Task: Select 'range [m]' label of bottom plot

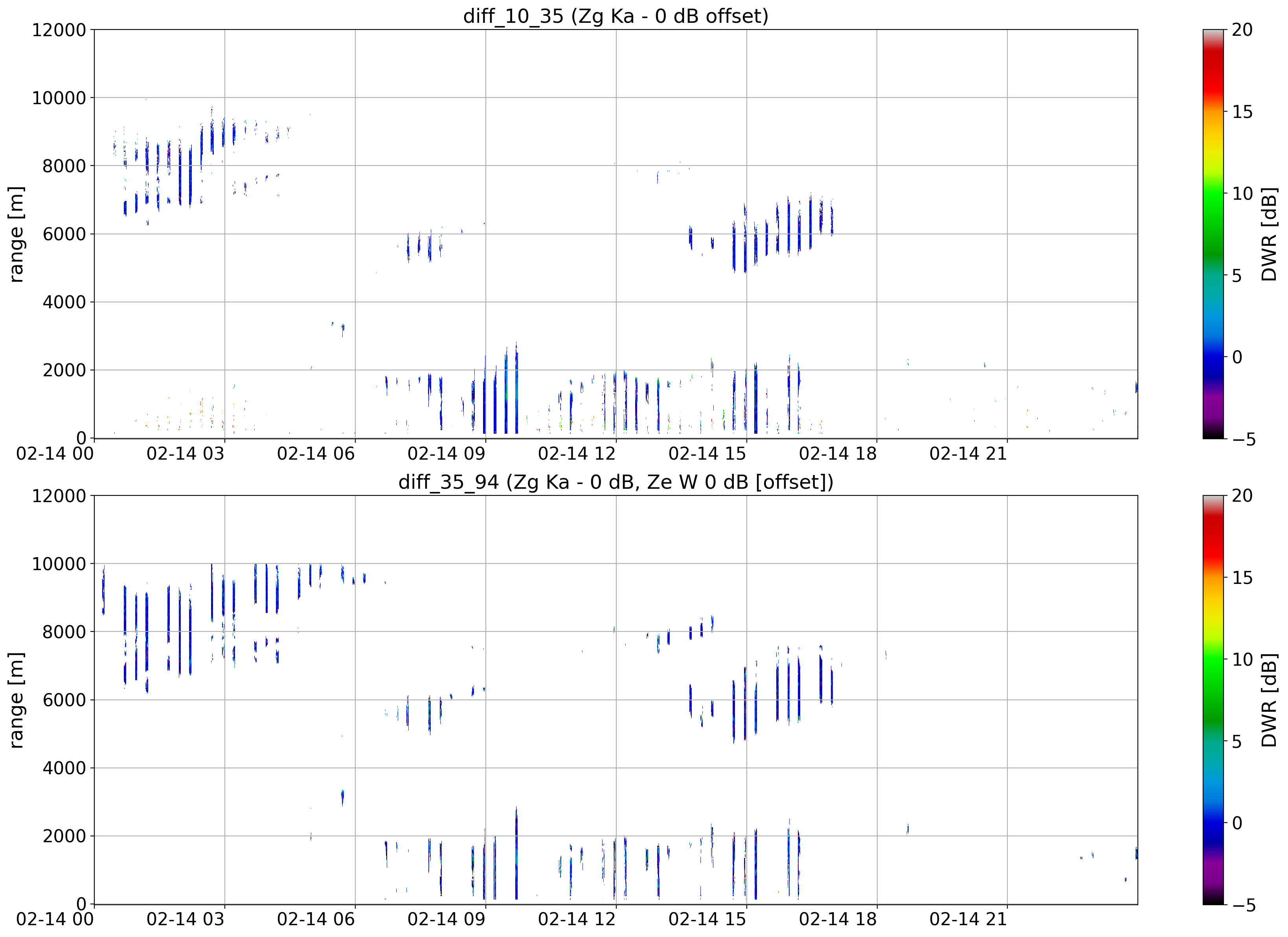Action: 17,700
